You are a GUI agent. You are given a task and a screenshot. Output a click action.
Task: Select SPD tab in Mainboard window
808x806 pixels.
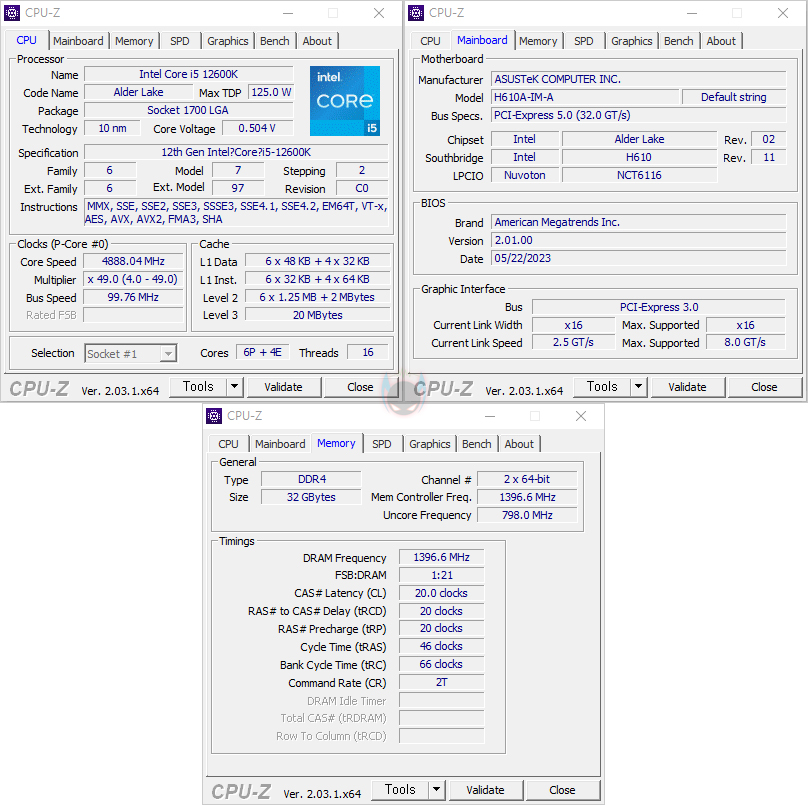(x=584, y=41)
